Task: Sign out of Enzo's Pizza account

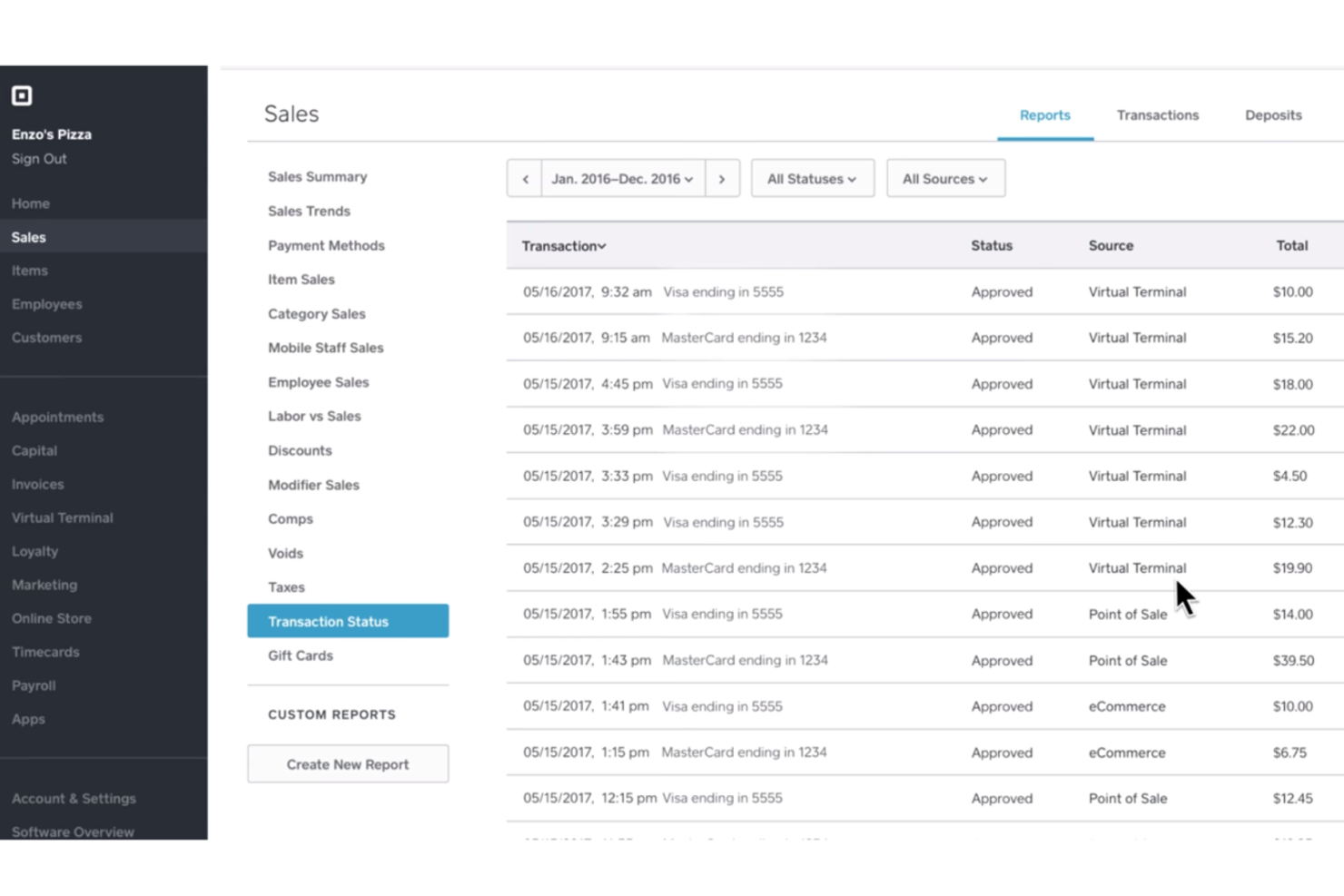Action: pos(39,158)
